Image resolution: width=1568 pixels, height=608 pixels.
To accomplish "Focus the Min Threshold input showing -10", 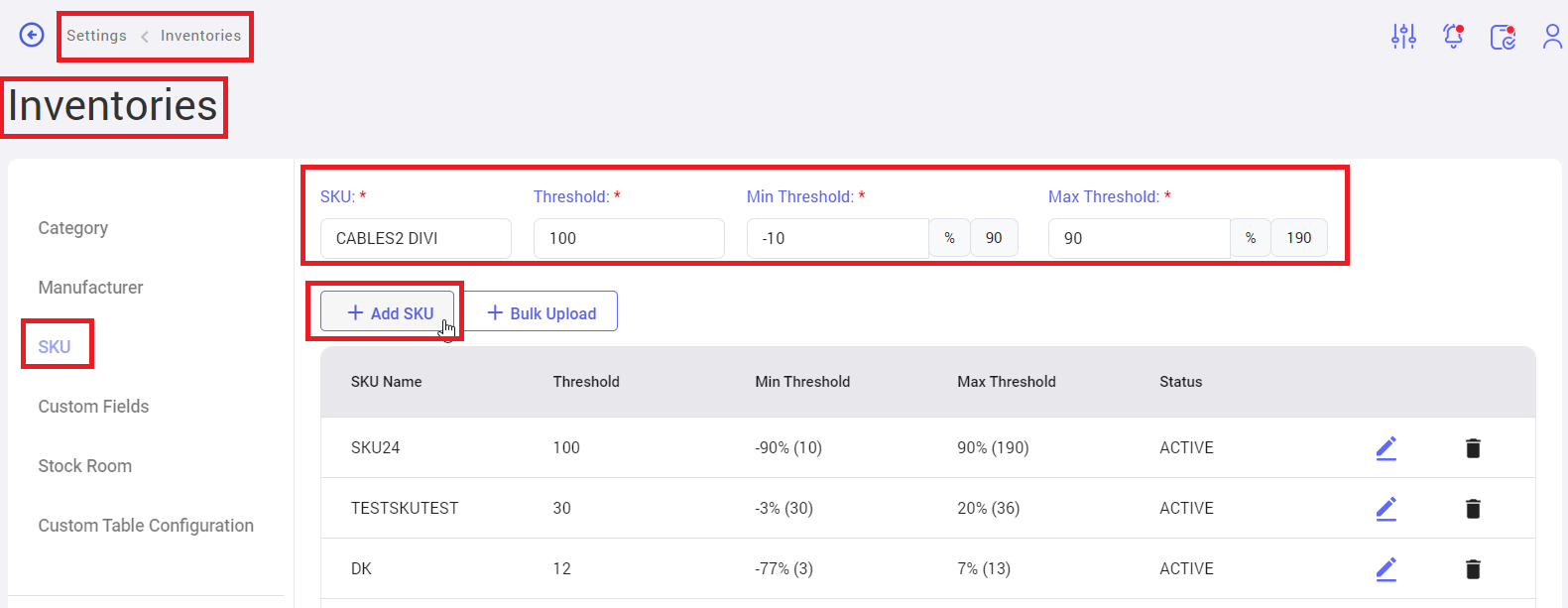I will (838, 238).
